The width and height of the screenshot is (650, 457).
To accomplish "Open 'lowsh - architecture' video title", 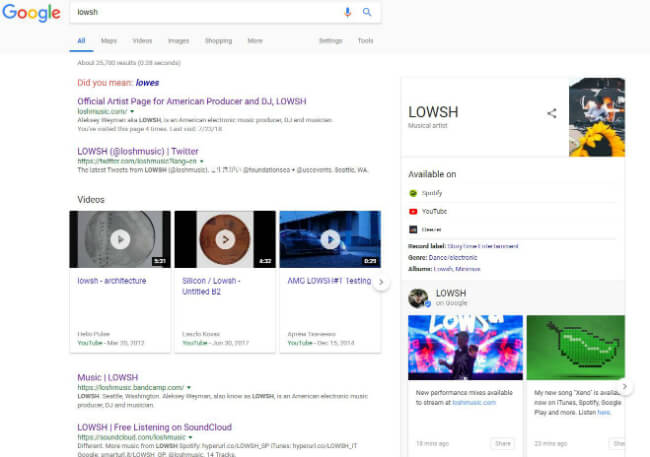I will 112,281.
